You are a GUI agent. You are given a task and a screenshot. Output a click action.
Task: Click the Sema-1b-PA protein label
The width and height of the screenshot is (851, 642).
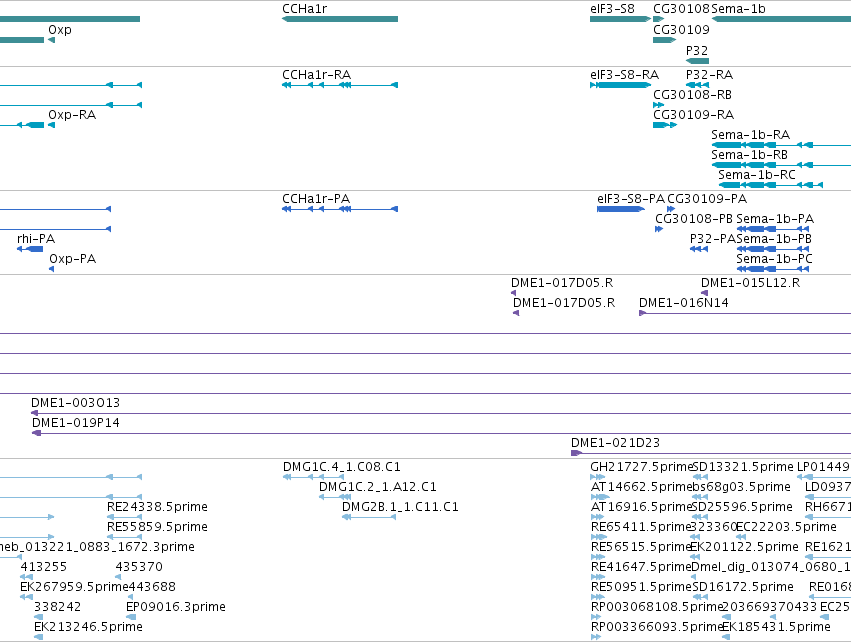pos(775,219)
